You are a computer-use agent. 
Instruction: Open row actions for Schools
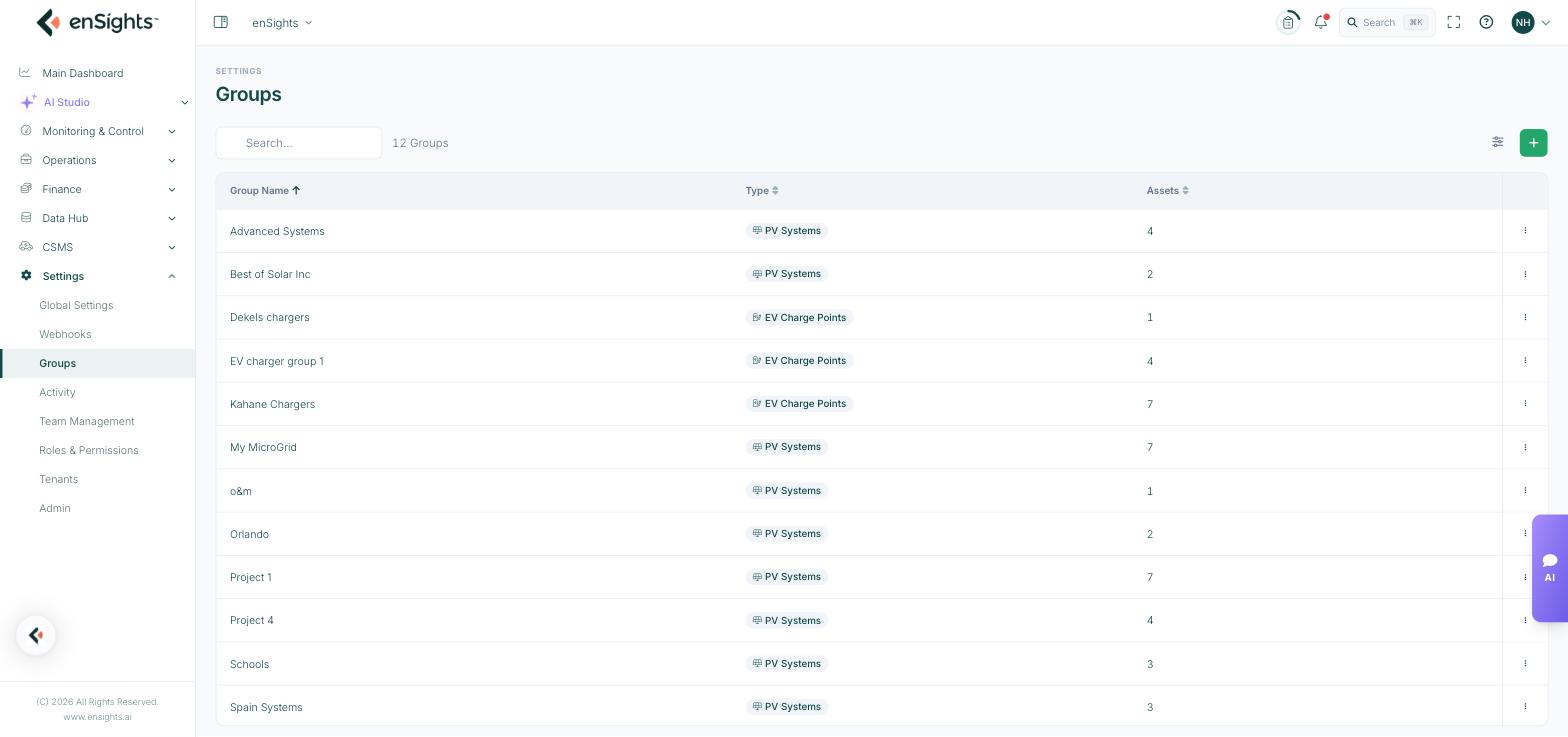(1525, 664)
